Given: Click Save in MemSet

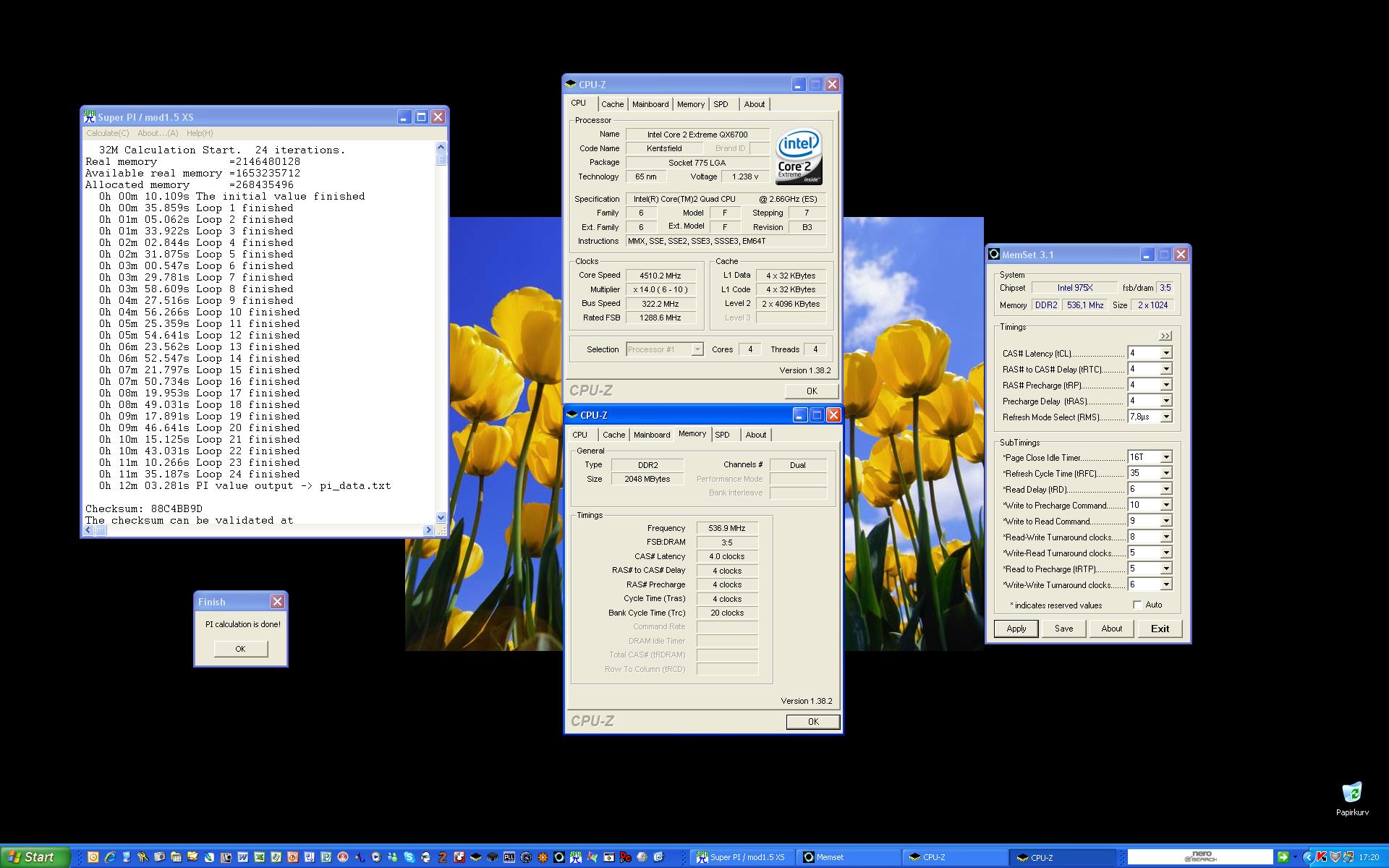Looking at the screenshot, I should pyautogui.click(x=1064, y=629).
